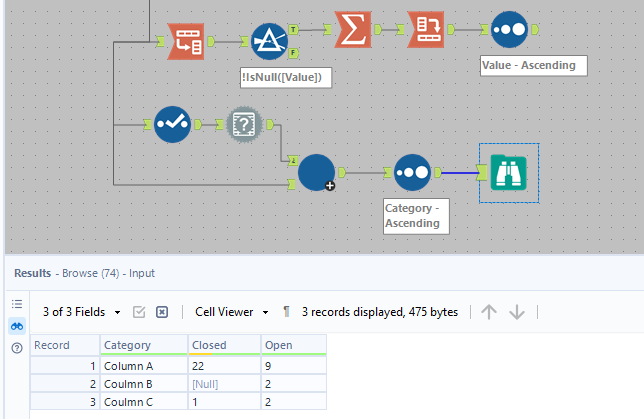644x419 pixels.
Task: Select the Closed value 22 cell
Action: click(x=224, y=366)
